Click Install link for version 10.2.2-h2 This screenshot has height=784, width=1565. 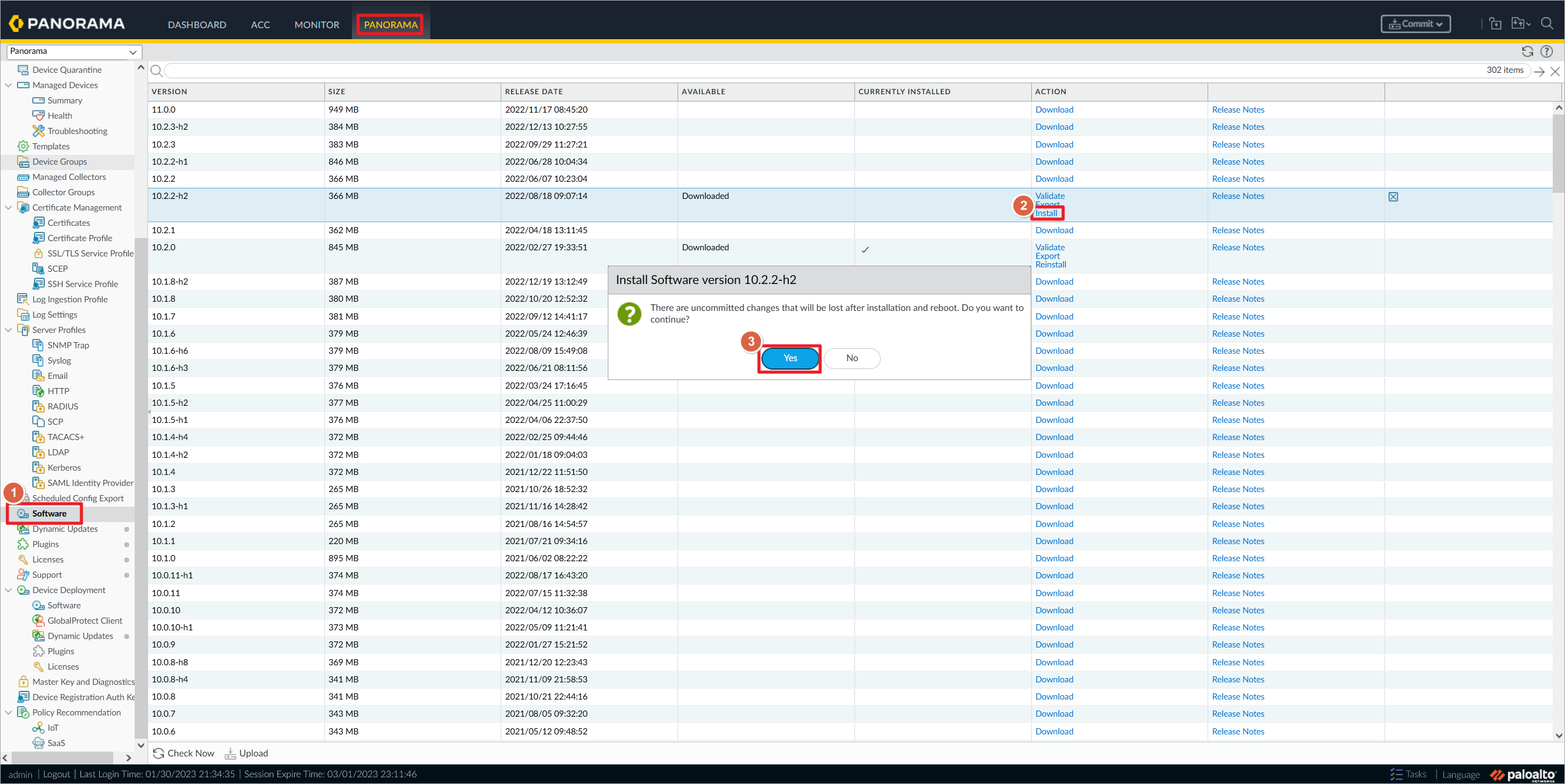click(x=1046, y=213)
